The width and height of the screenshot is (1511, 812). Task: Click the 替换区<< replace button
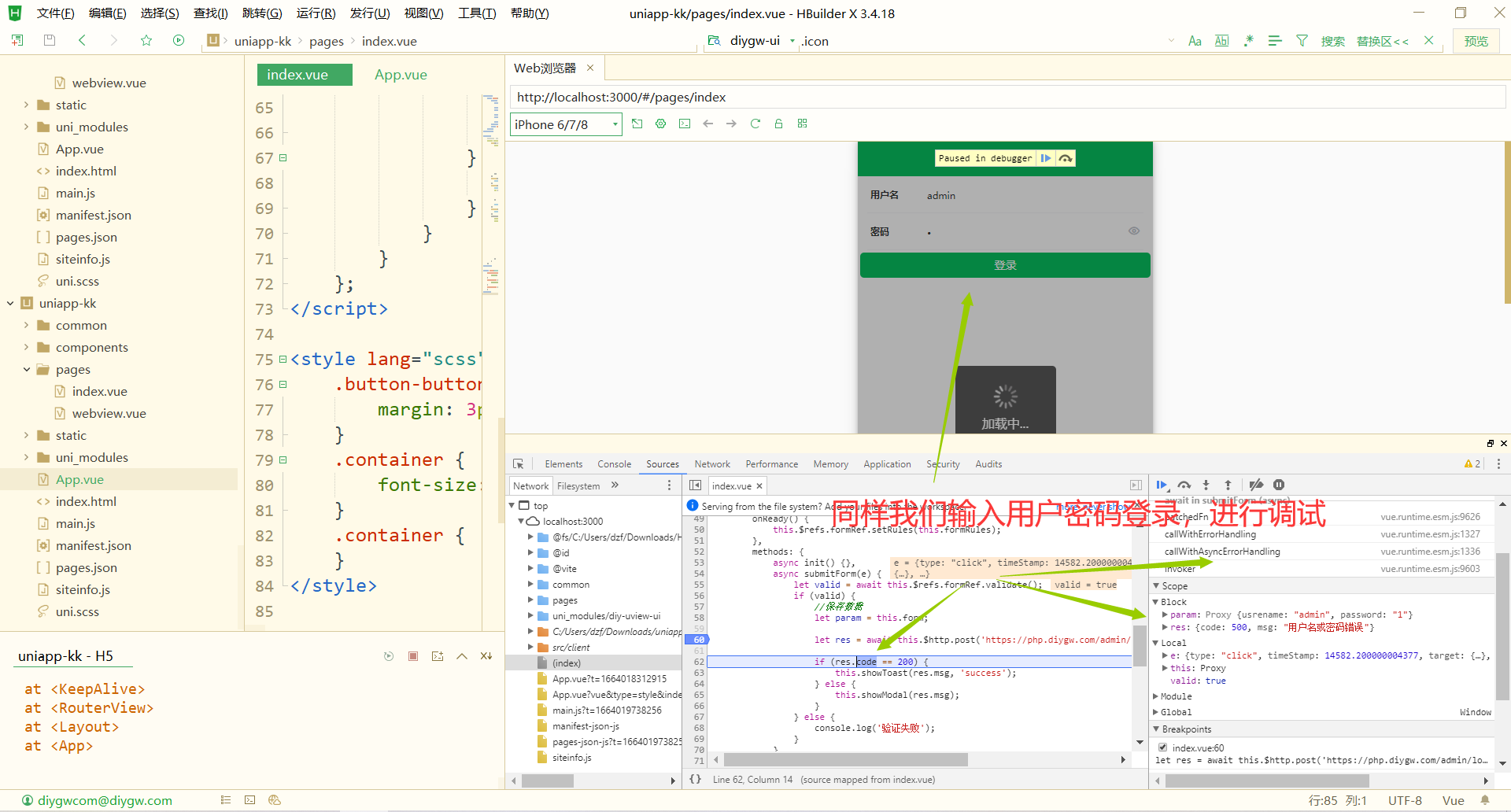[x=1383, y=42]
